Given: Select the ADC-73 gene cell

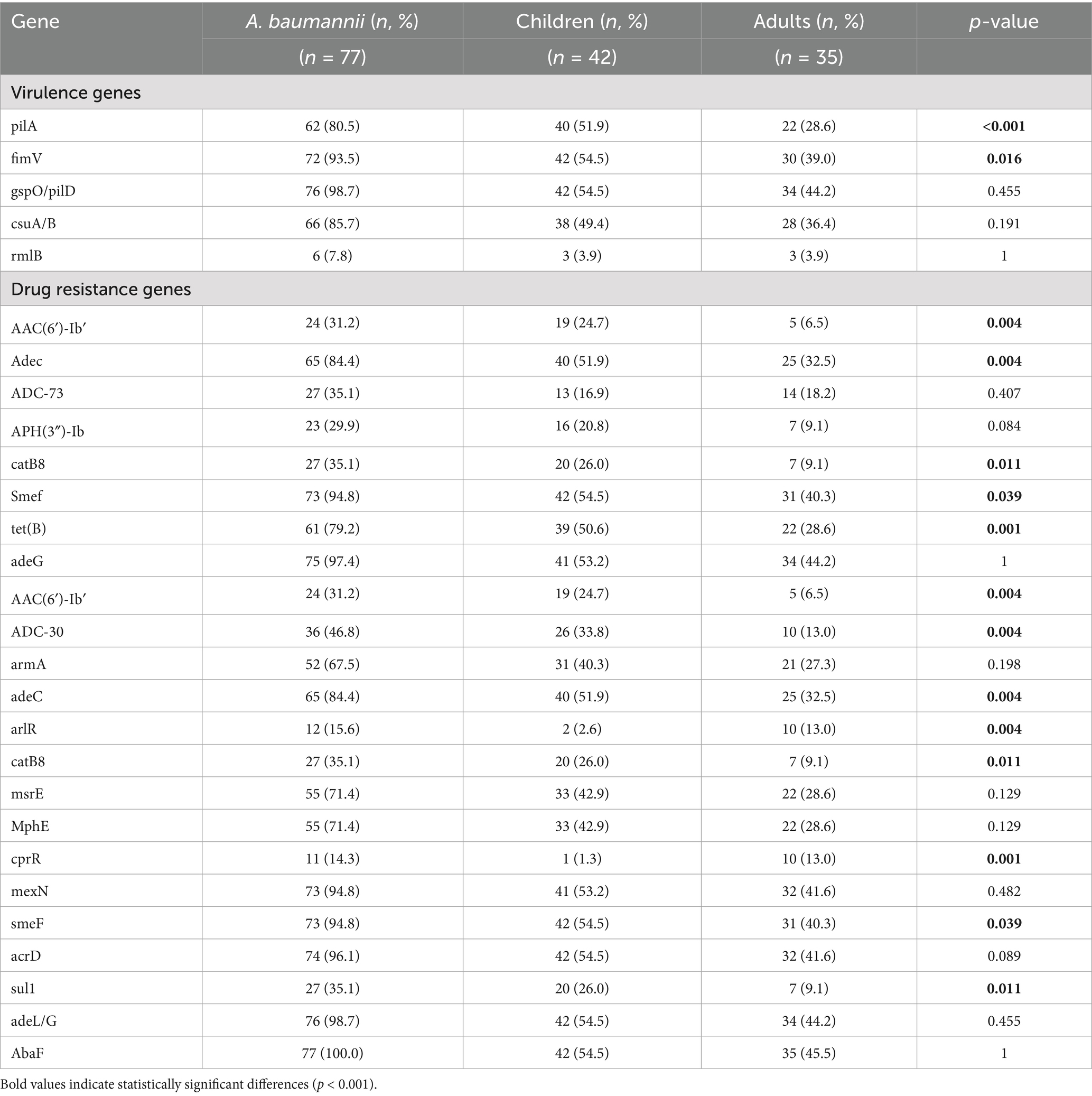Looking at the screenshot, I should click(38, 393).
